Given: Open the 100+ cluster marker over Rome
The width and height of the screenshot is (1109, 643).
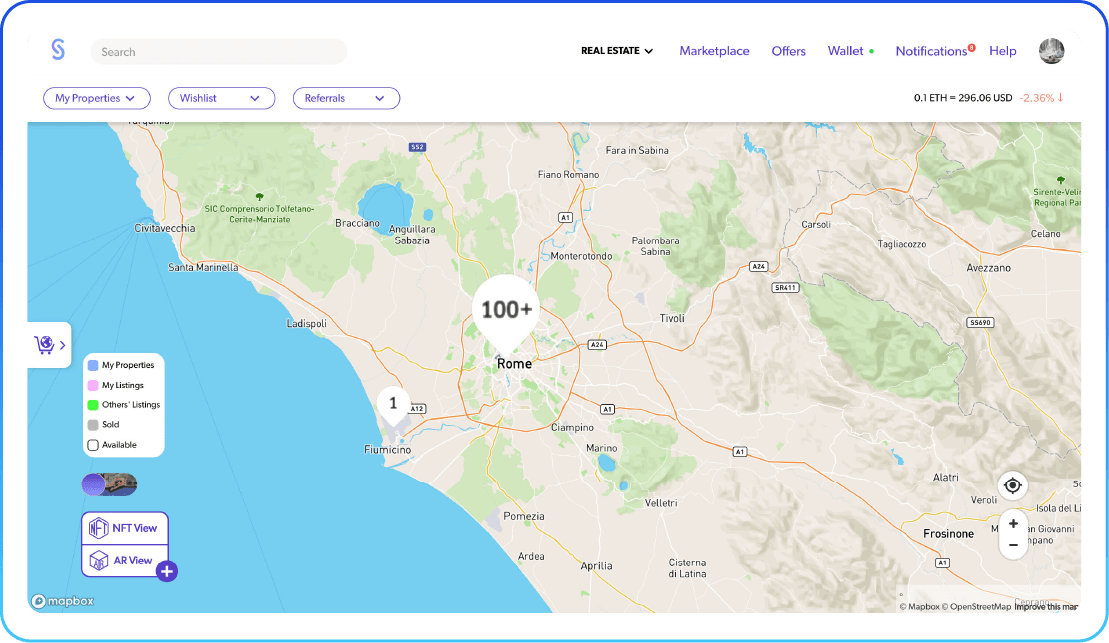Looking at the screenshot, I should [506, 310].
